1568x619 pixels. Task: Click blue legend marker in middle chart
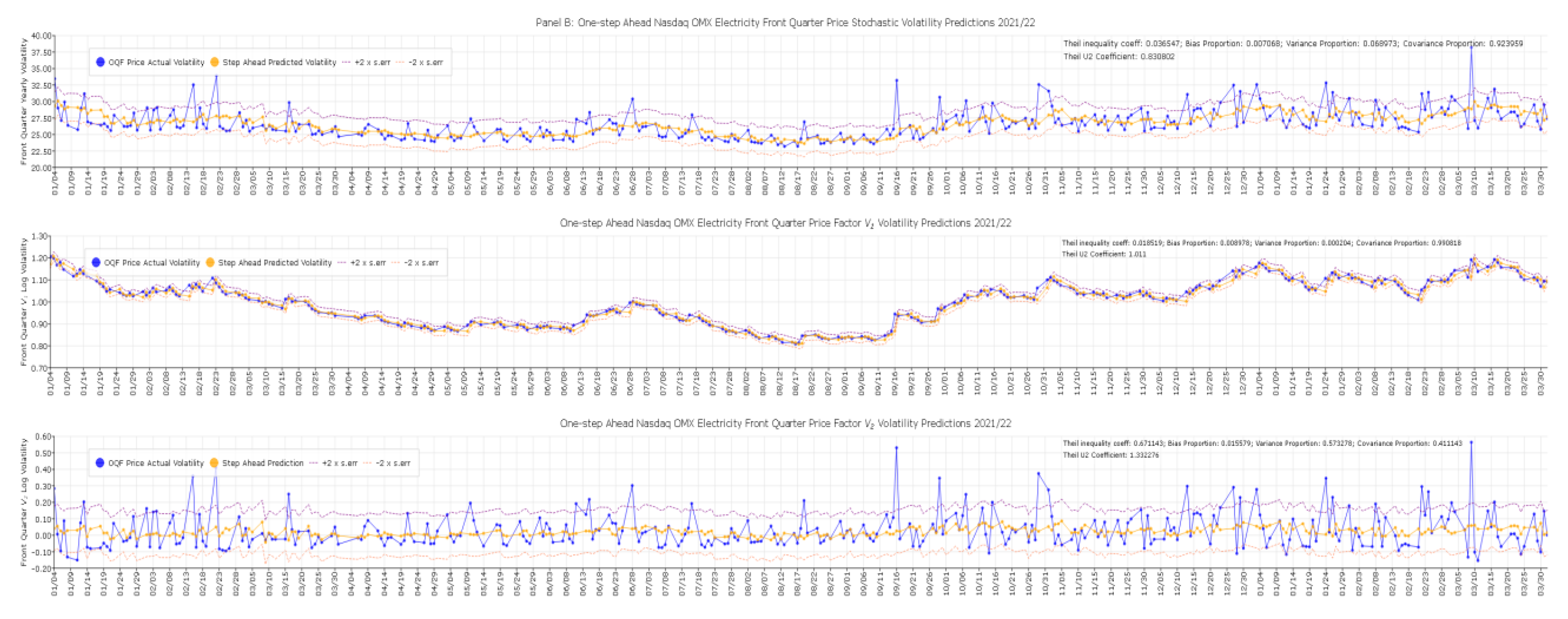96,262
